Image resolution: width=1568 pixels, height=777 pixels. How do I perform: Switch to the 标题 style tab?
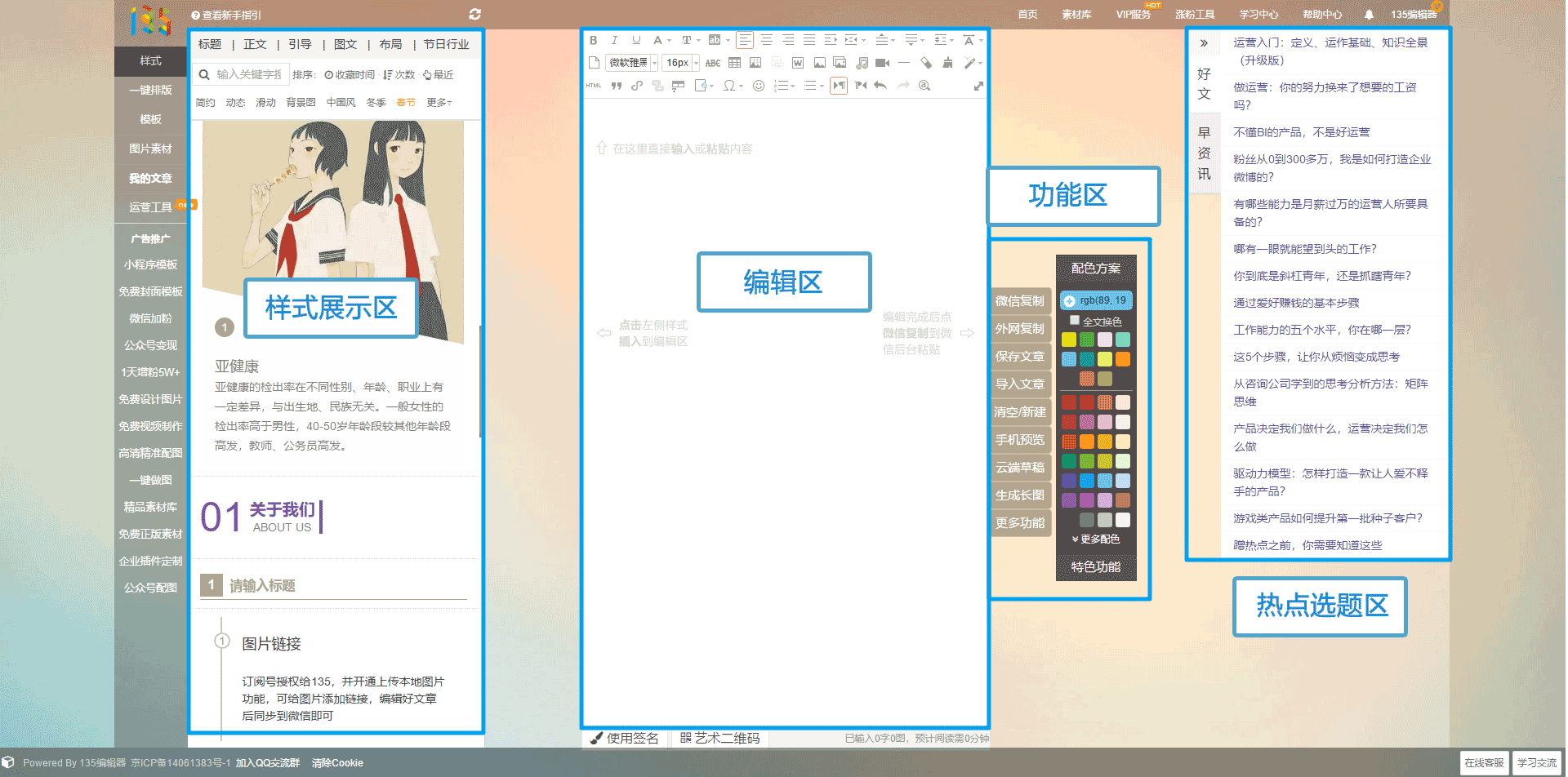pyautogui.click(x=210, y=44)
